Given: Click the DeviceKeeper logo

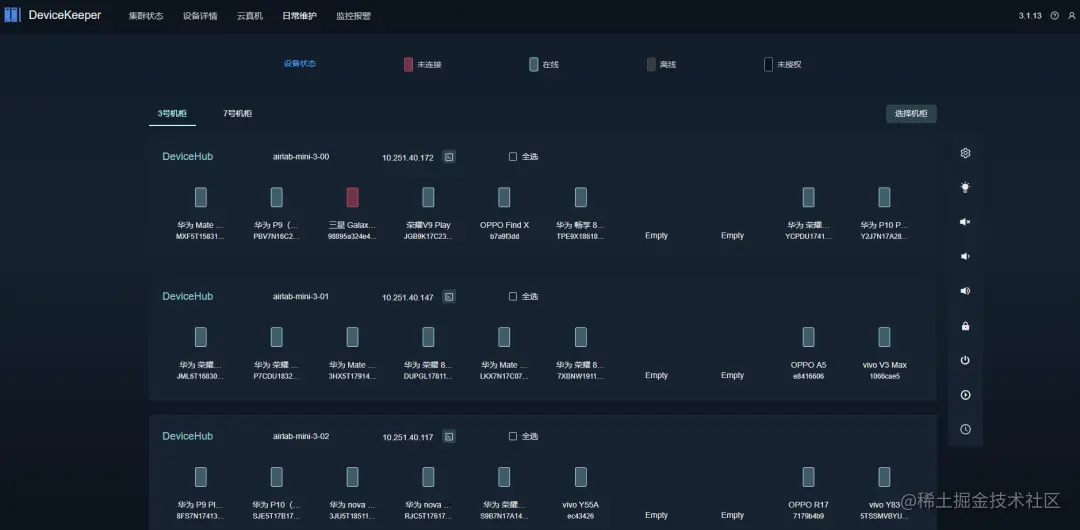Looking at the screenshot, I should [52, 15].
